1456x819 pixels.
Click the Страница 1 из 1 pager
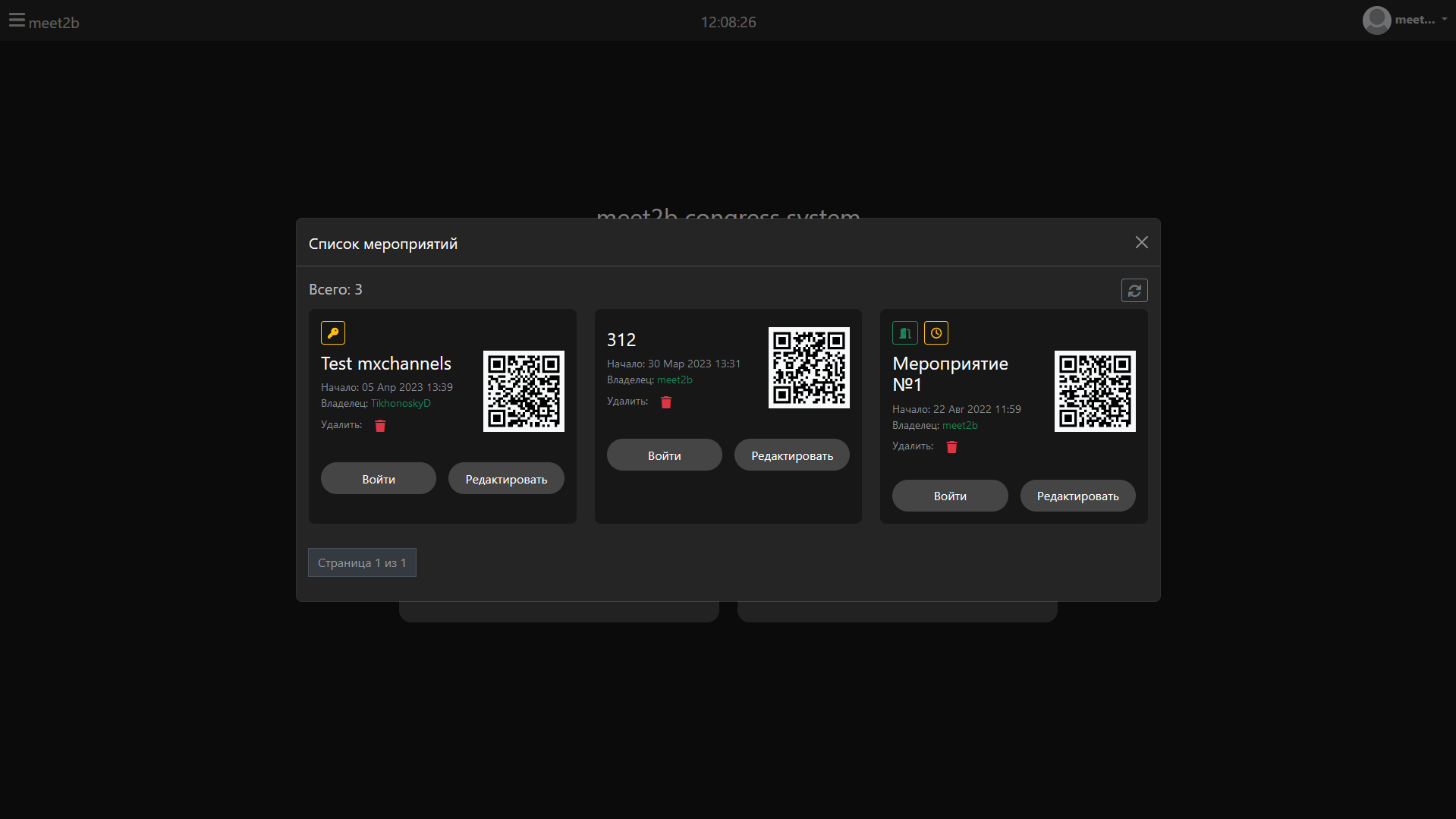click(362, 562)
